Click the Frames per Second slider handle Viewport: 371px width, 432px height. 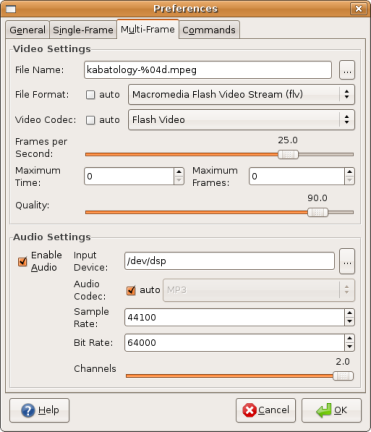(288, 154)
